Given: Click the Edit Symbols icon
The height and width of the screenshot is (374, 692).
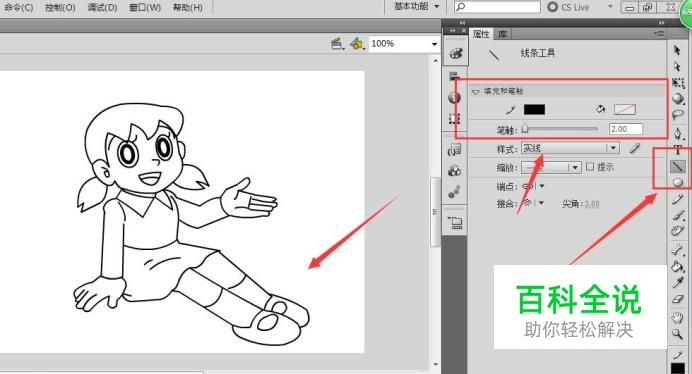Looking at the screenshot, I should pos(357,44).
